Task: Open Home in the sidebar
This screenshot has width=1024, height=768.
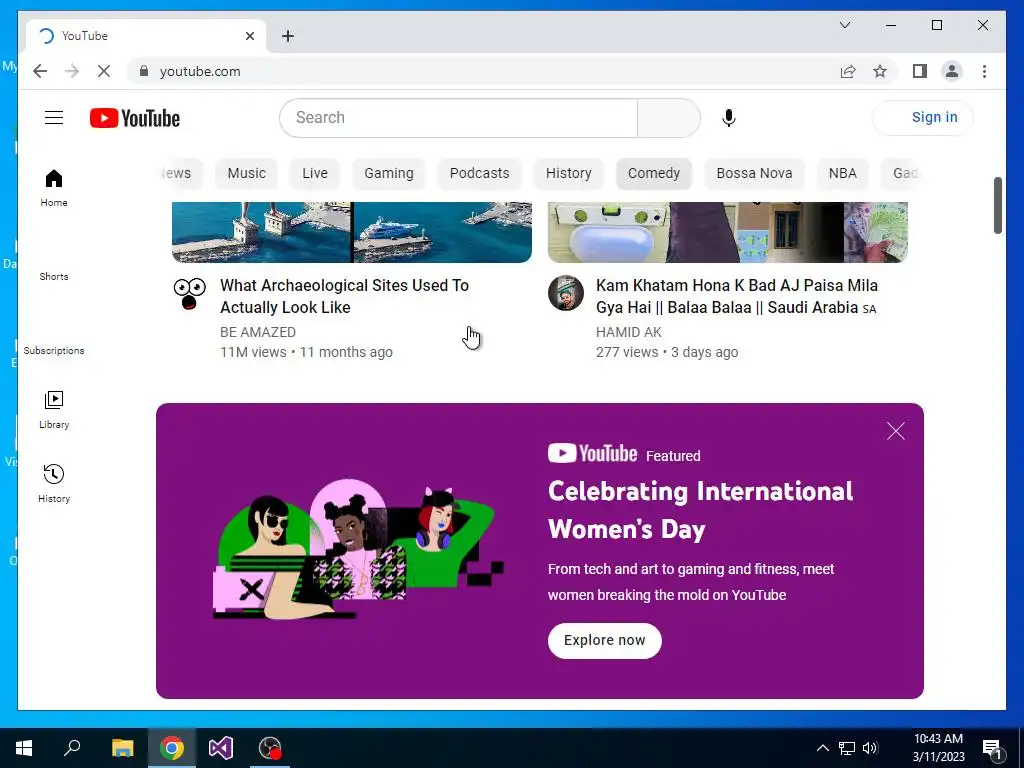Action: (54, 188)
